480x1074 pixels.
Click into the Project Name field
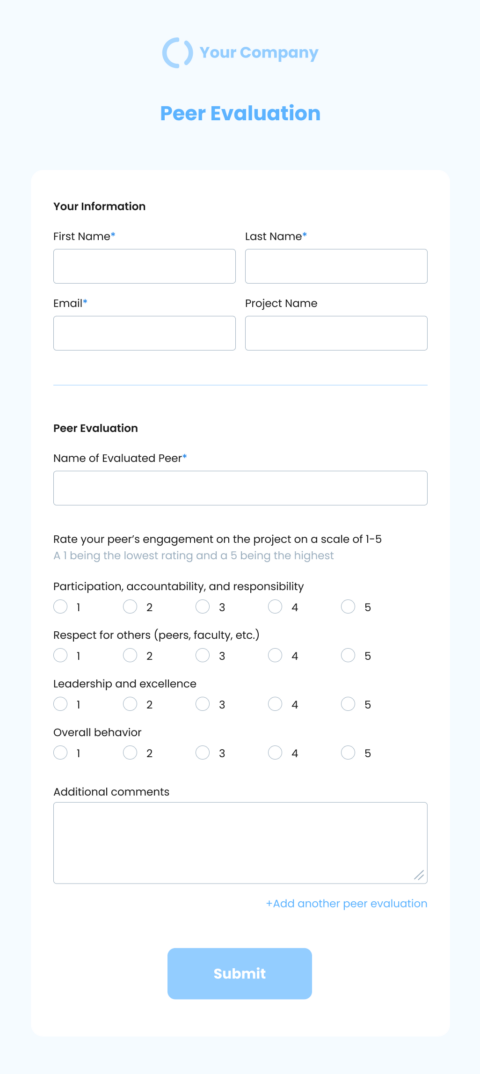[336, 333]
